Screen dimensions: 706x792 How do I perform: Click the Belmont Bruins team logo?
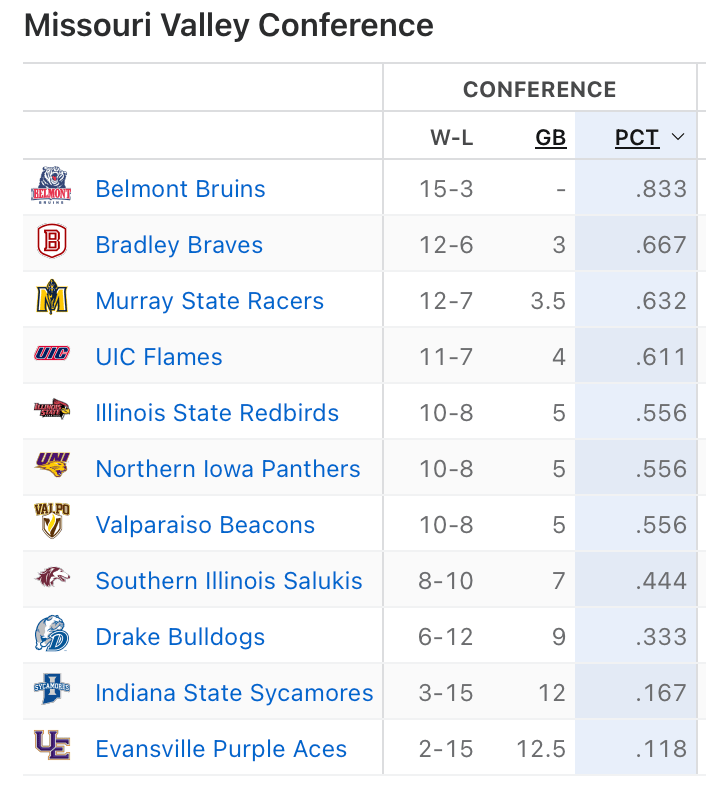point(52,188)
